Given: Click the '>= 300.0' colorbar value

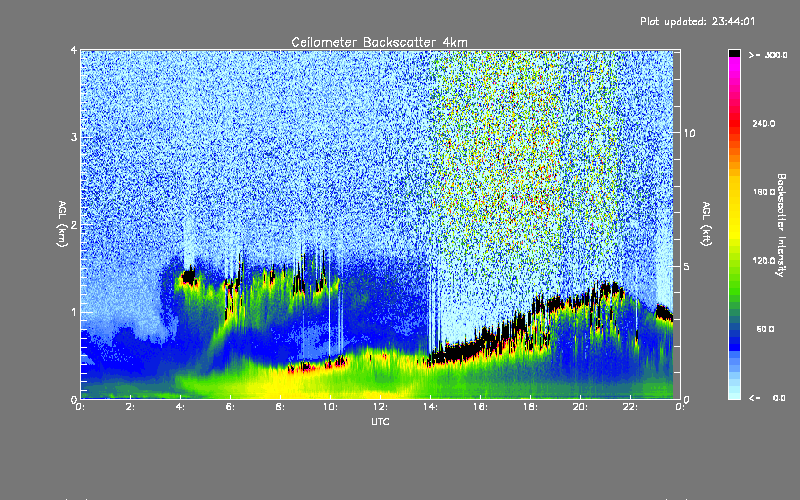Looking at the screenshot, I should tap(768, 55).
